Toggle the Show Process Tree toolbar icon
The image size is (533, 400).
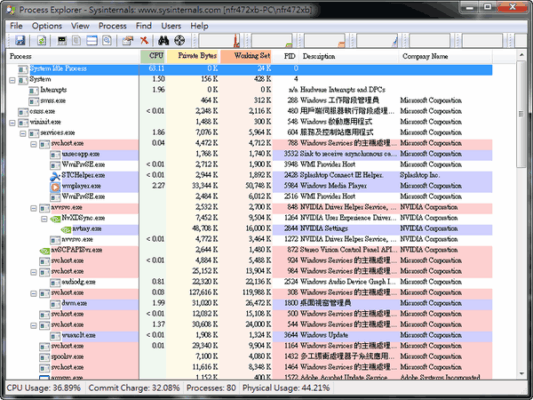(x=76, y=41)
